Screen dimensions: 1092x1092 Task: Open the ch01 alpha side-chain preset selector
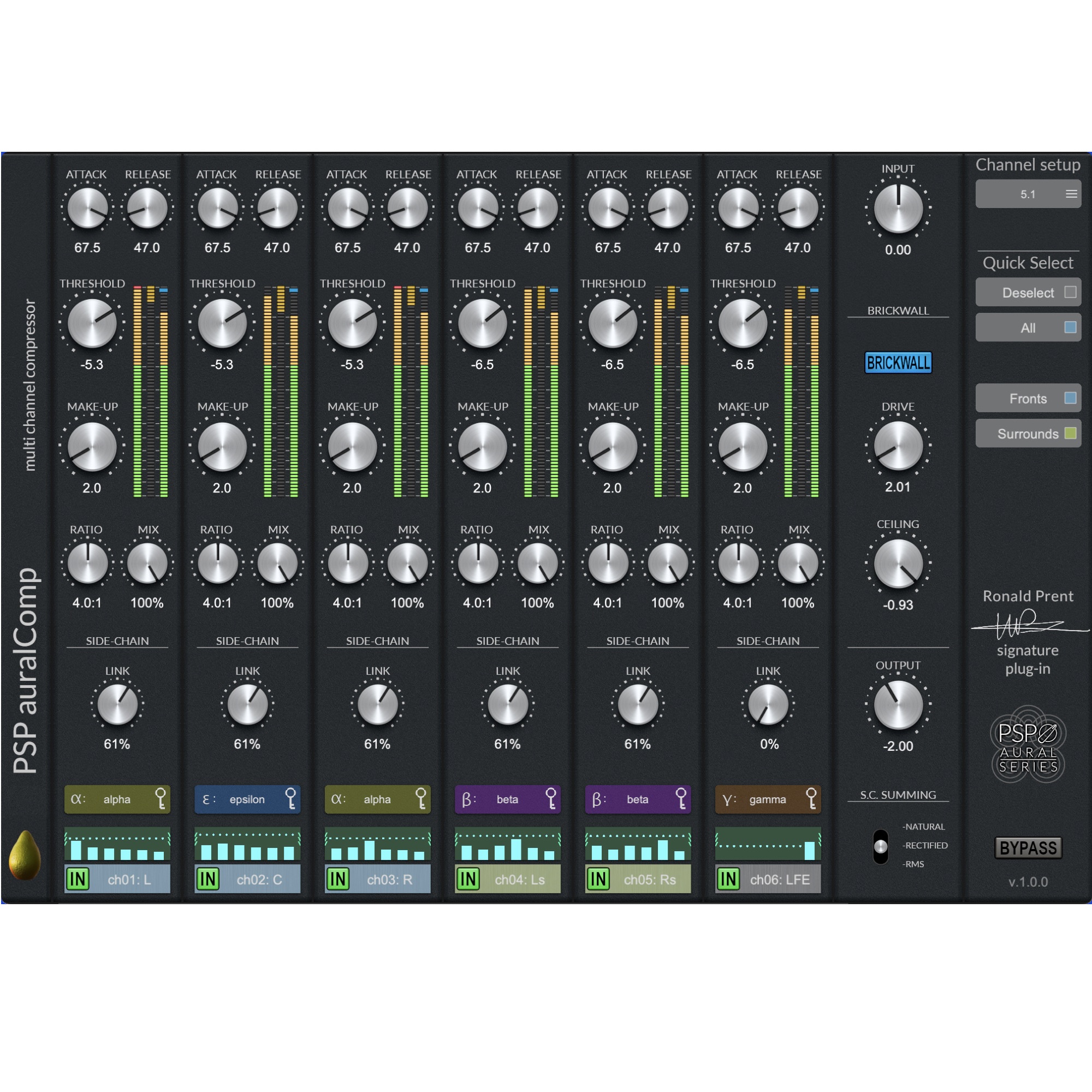point(117,799)
